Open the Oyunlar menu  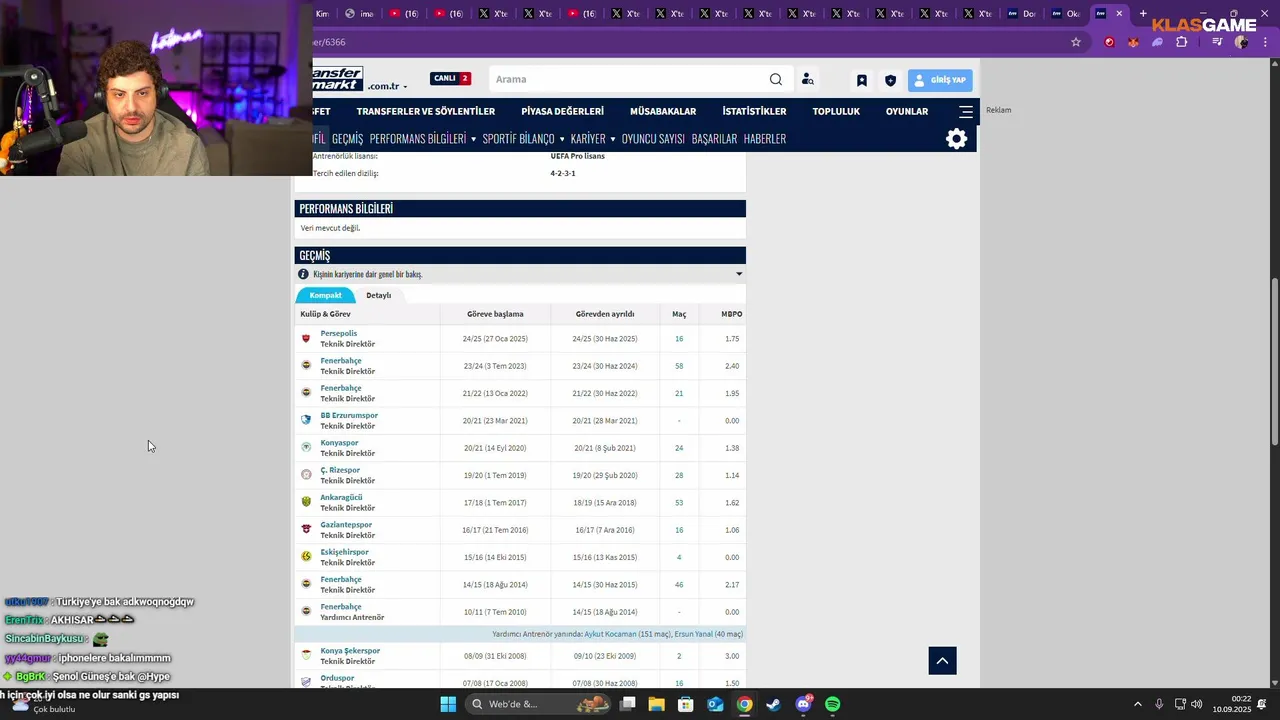[x=907, y=112]
